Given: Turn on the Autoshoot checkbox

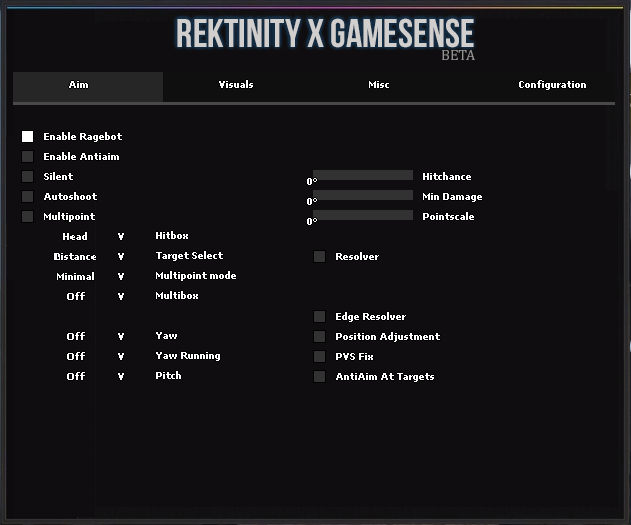Looking at the screenshot, I should coord(28,197).
